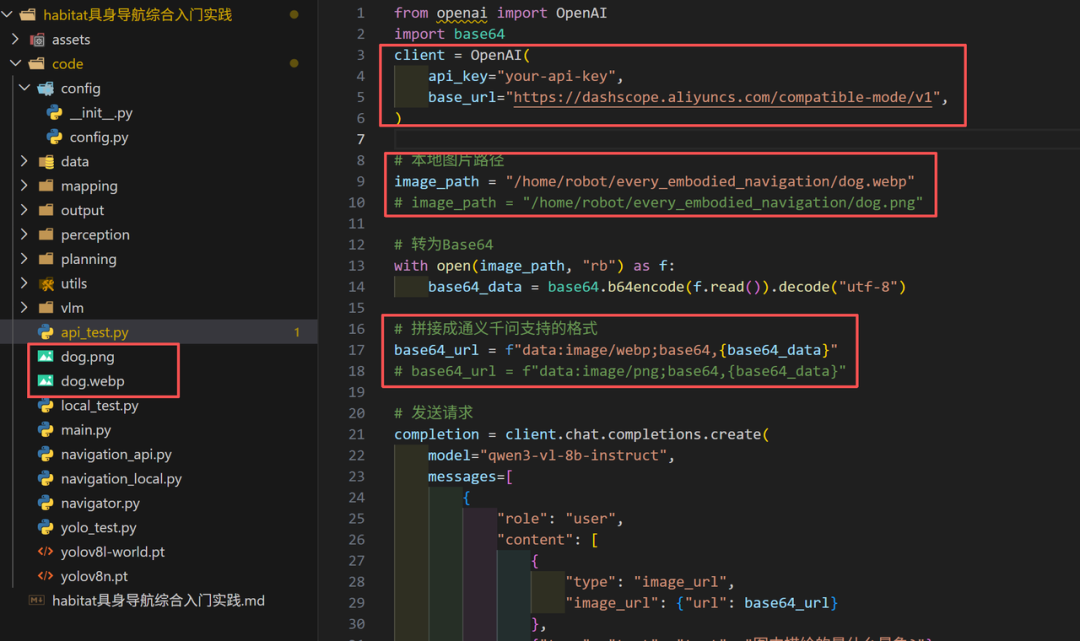Expand the perception folder

tap(25, 235)
